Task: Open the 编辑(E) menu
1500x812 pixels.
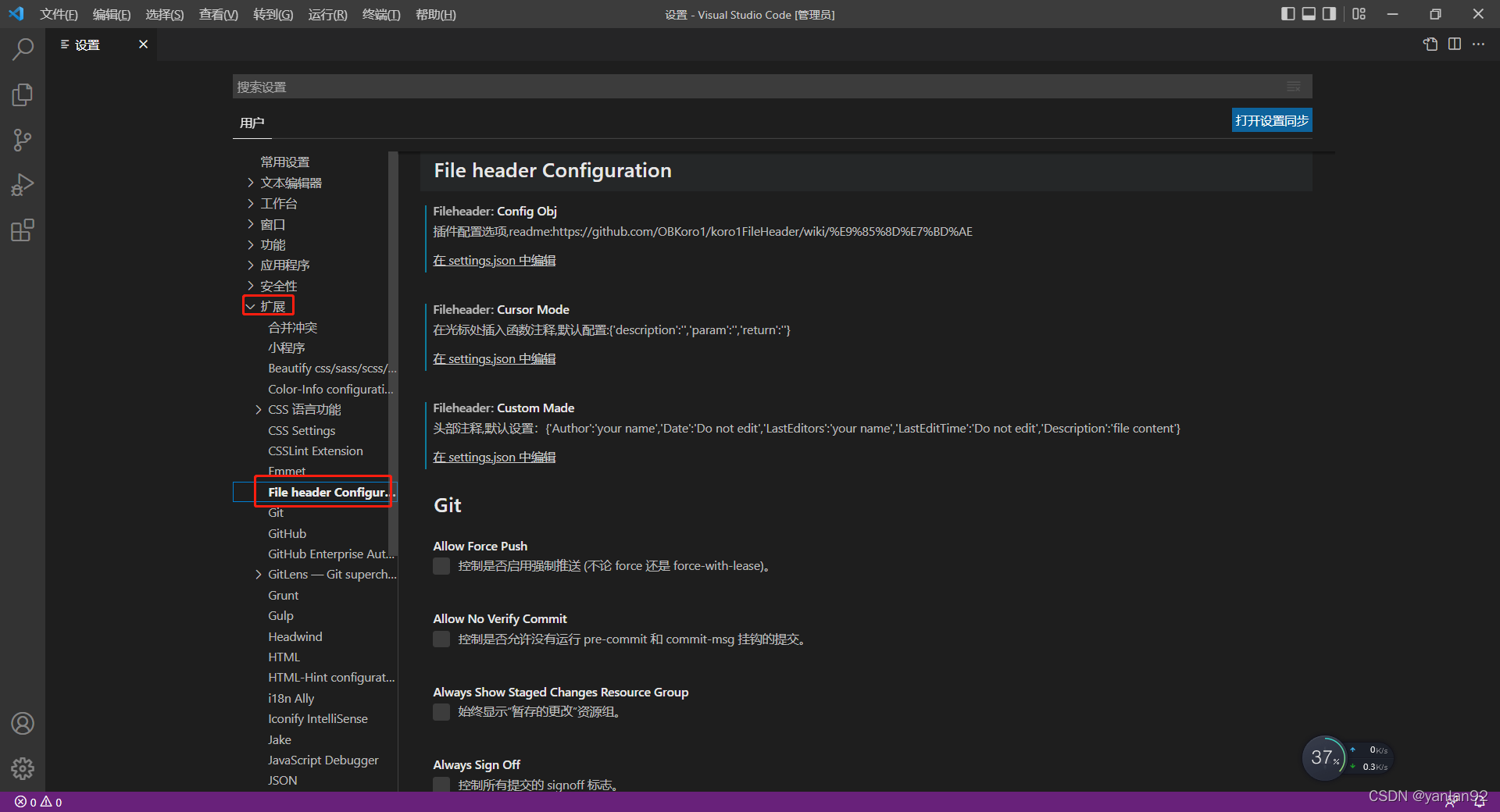Action: pyautogui.click(x=111, y=14)
